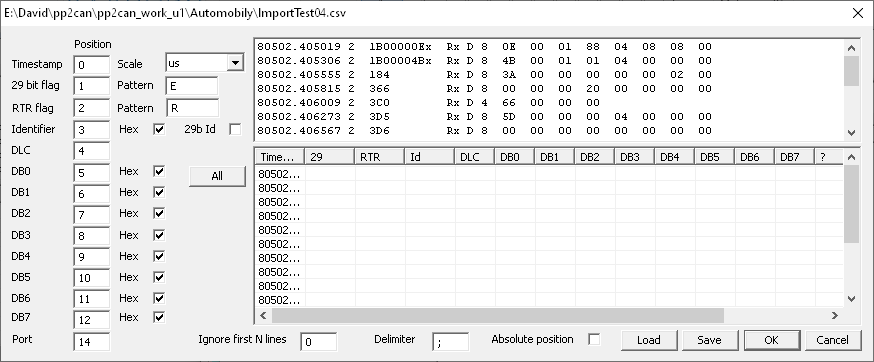Screen dimensions: 874x362
Task: Click the DB7 column header
Action: point(795,157)
